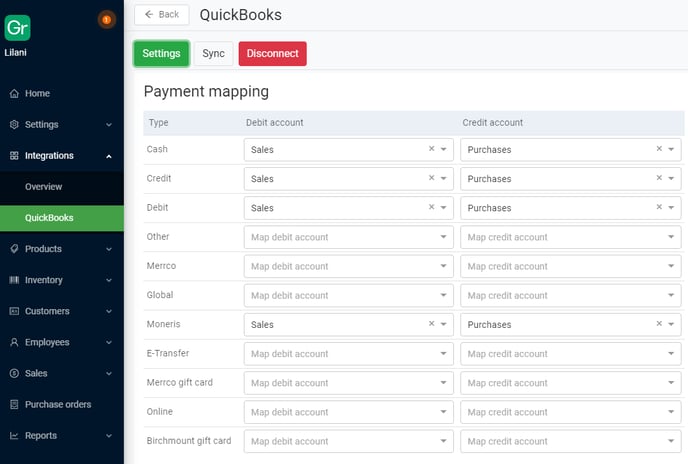Clear the Moneris debit account Sales value

click(431, 324)
